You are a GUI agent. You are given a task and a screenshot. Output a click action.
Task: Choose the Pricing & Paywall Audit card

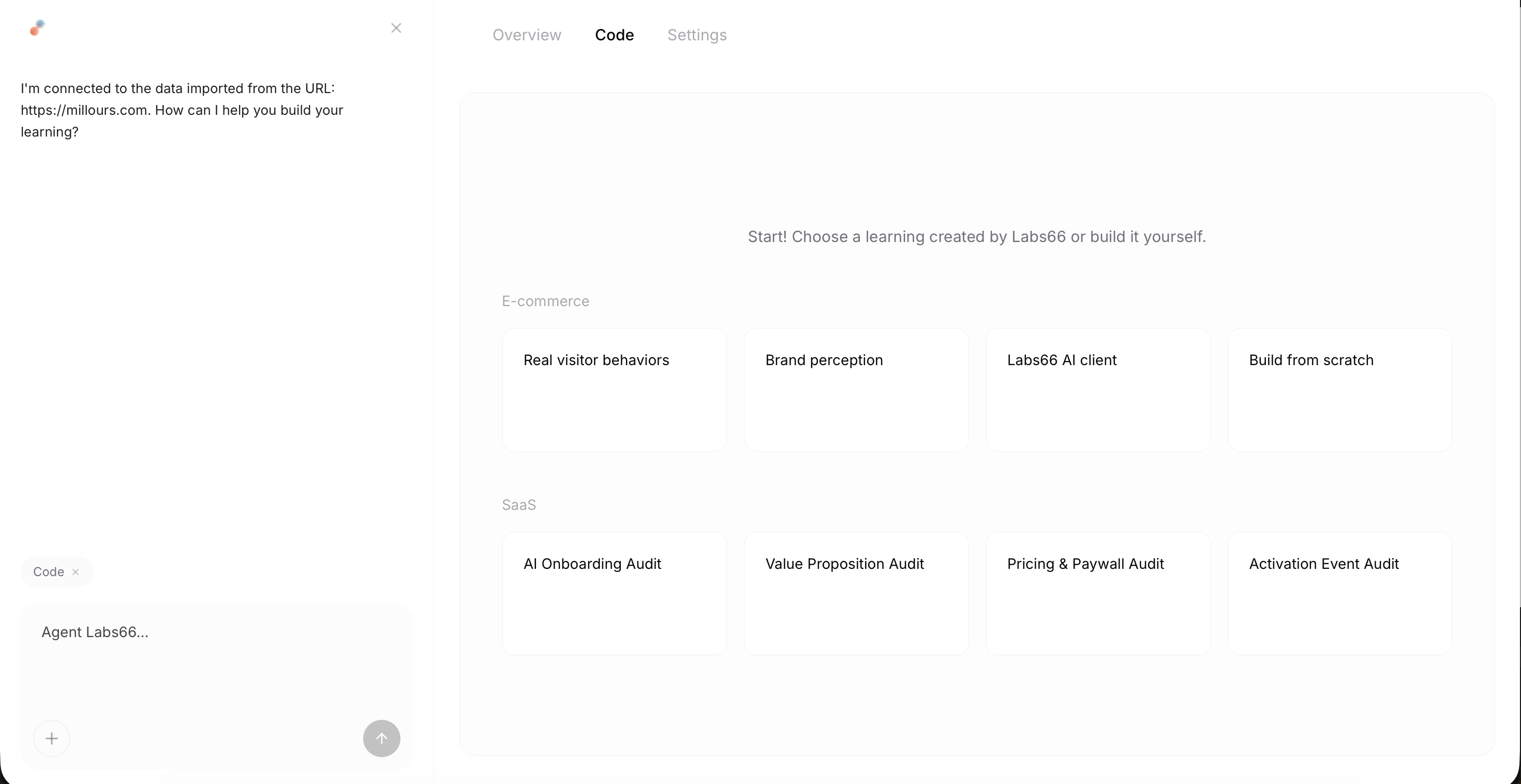pos(1098,593)
